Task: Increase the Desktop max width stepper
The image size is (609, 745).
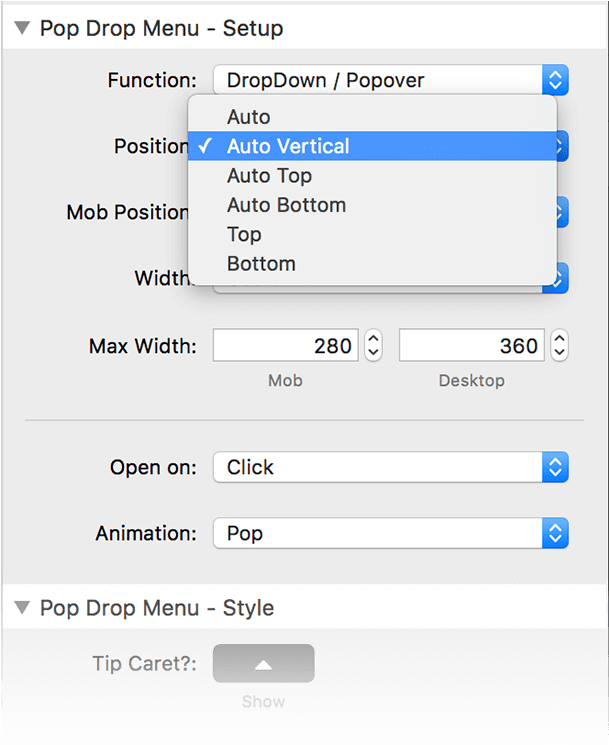Action: [560, 338]
